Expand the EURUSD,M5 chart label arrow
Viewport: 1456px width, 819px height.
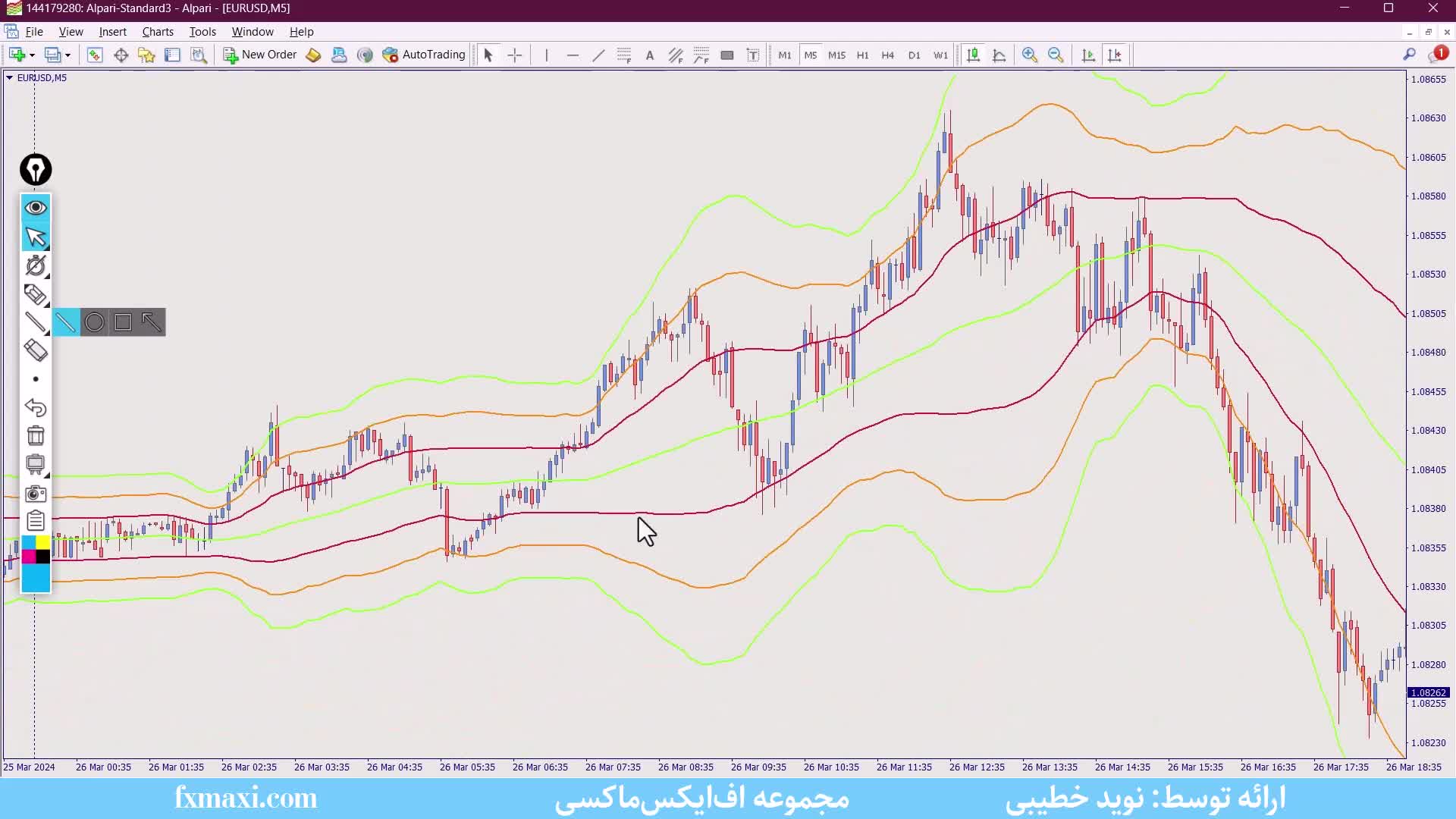click(x=9, y=77)
